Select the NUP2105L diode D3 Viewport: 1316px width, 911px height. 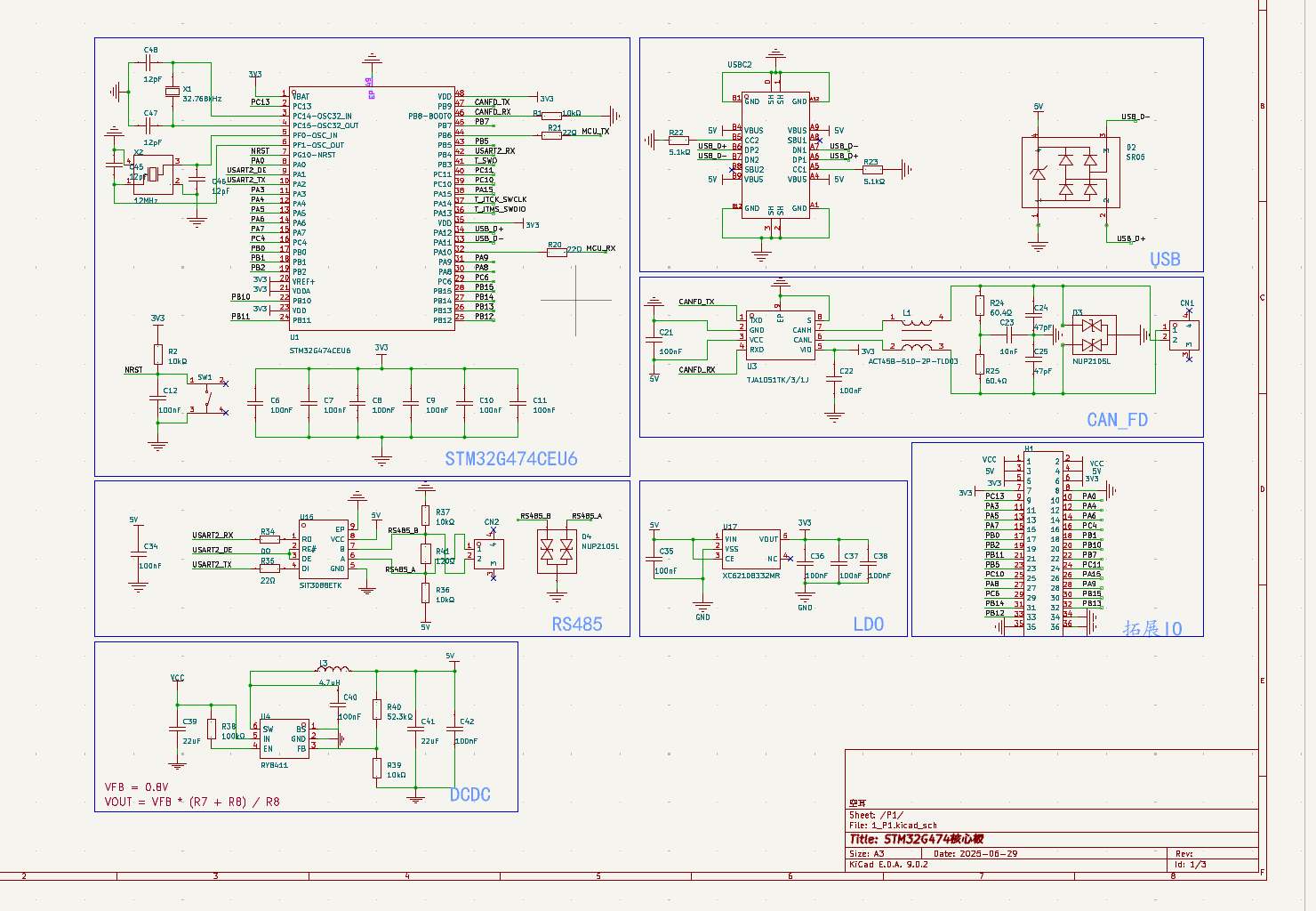coord(1093,335)
